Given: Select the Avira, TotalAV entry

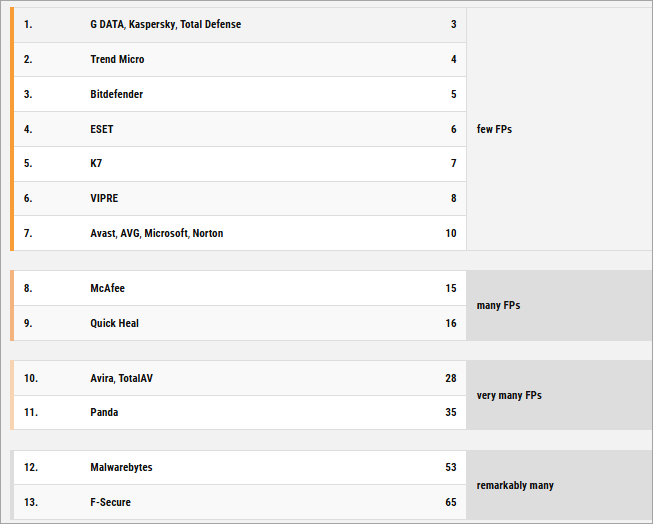Looking at the screenshot, I should [x=121, y=378].
